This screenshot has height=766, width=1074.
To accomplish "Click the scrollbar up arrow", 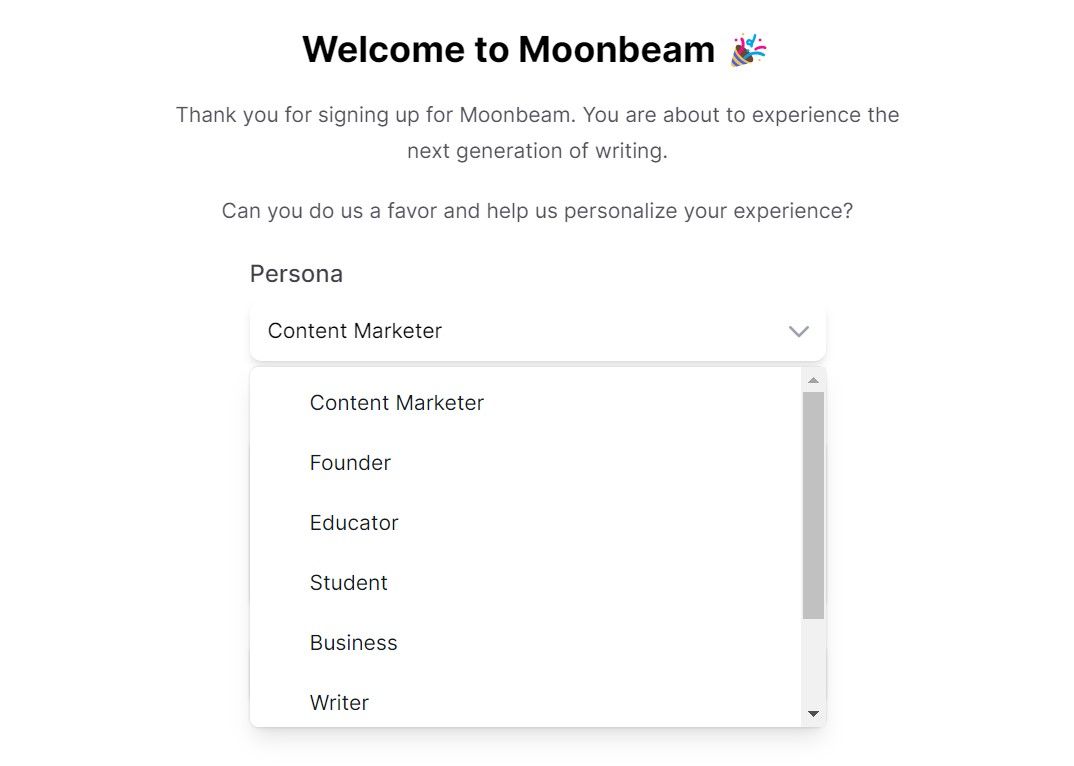I will [x=813, y=378].
